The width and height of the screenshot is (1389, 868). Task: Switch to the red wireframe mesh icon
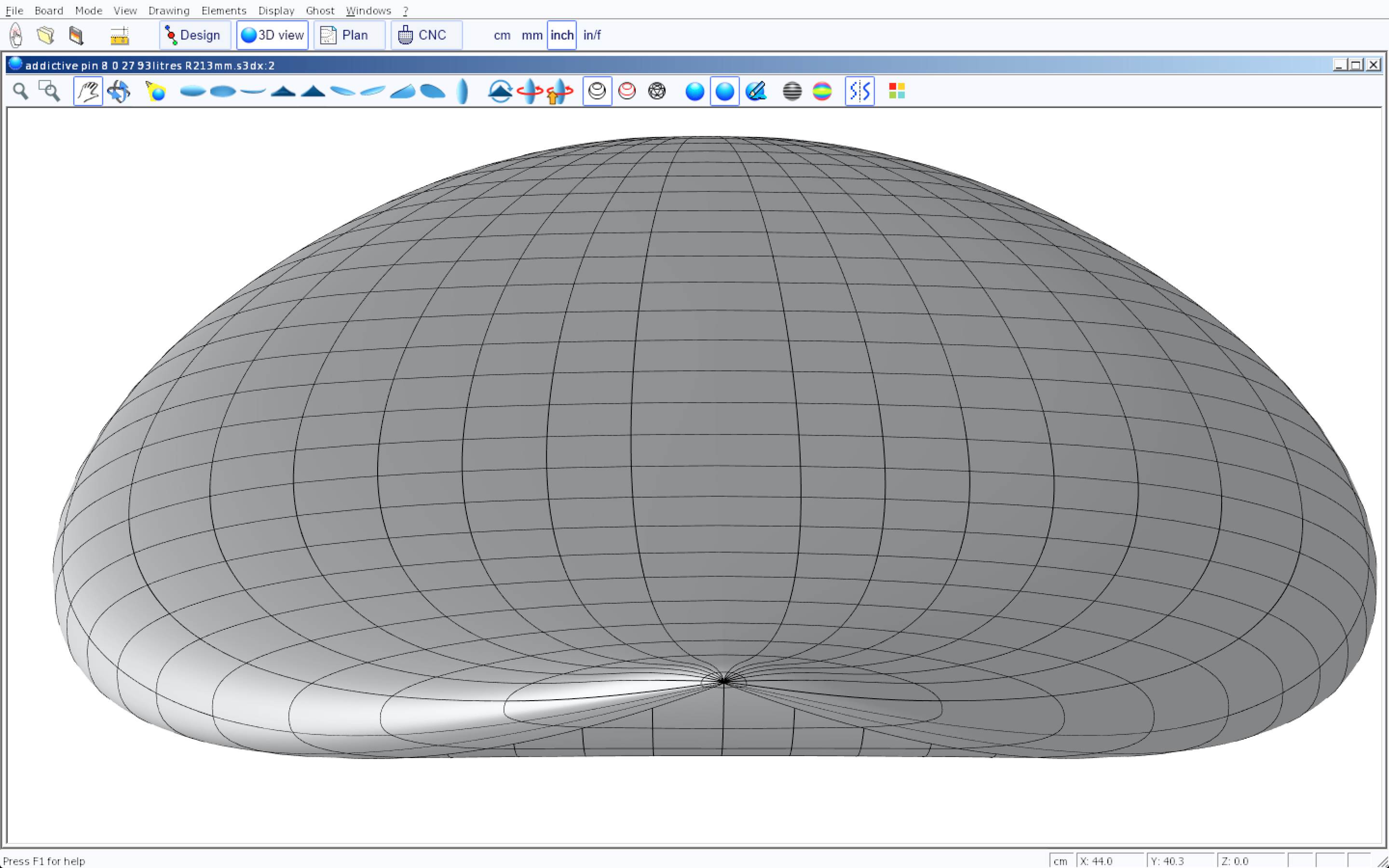[x=627, y=91]
